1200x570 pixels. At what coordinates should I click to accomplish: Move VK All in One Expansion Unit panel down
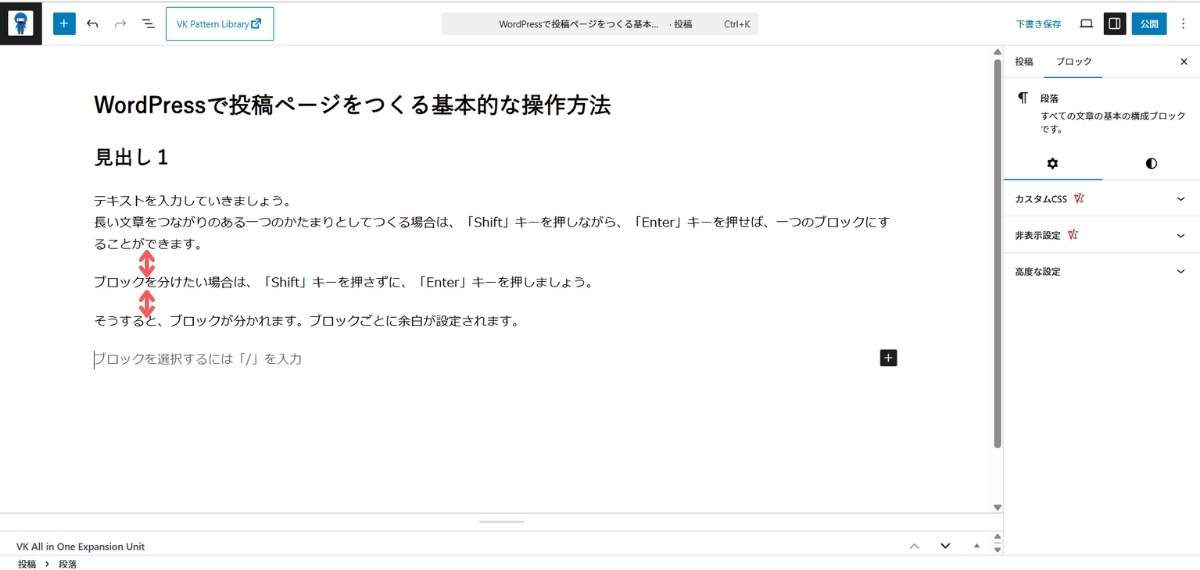pos(945,546)
